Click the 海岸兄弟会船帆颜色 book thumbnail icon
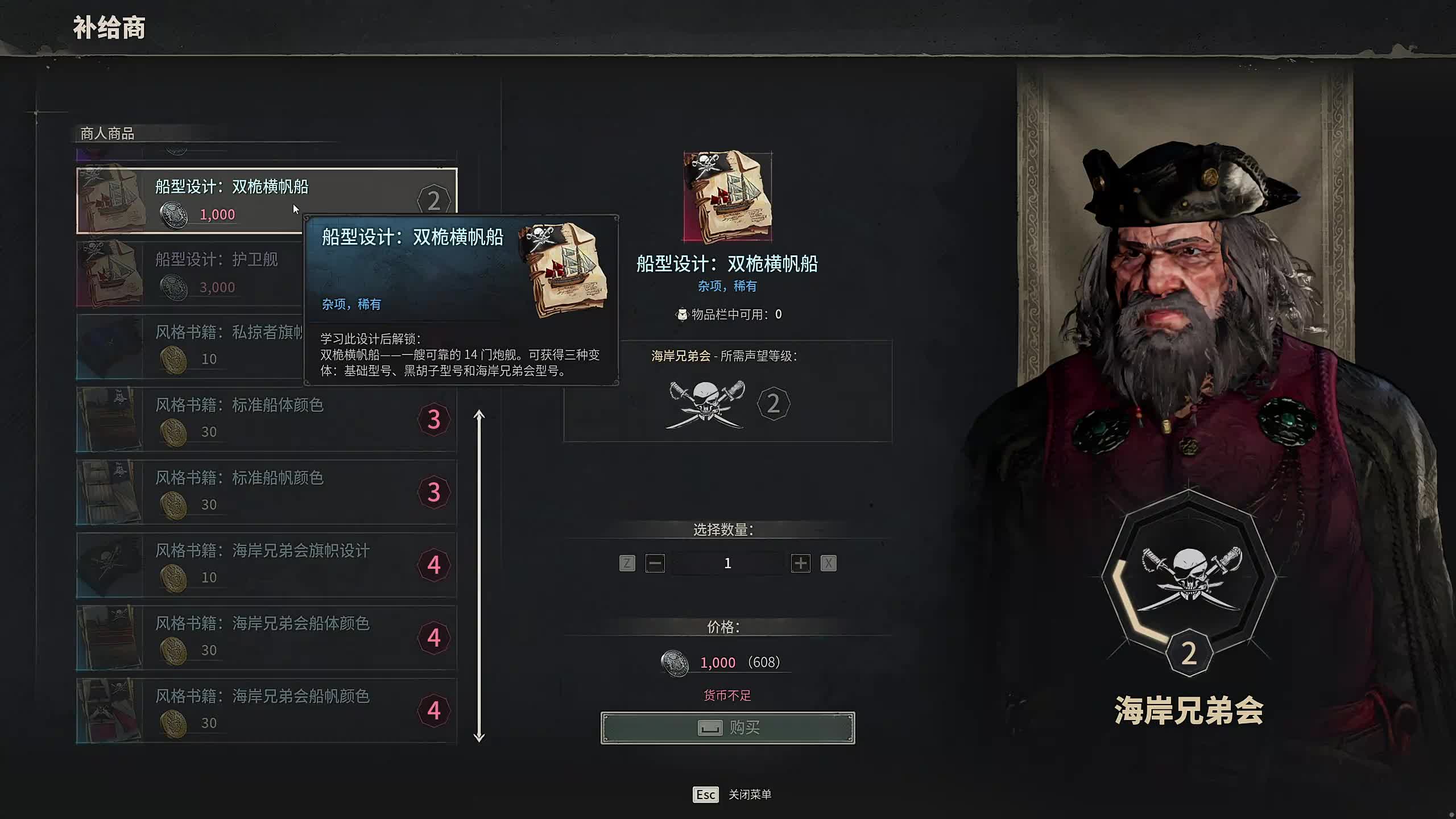This screenshot has height=819, width=1456. pos(109,710)
